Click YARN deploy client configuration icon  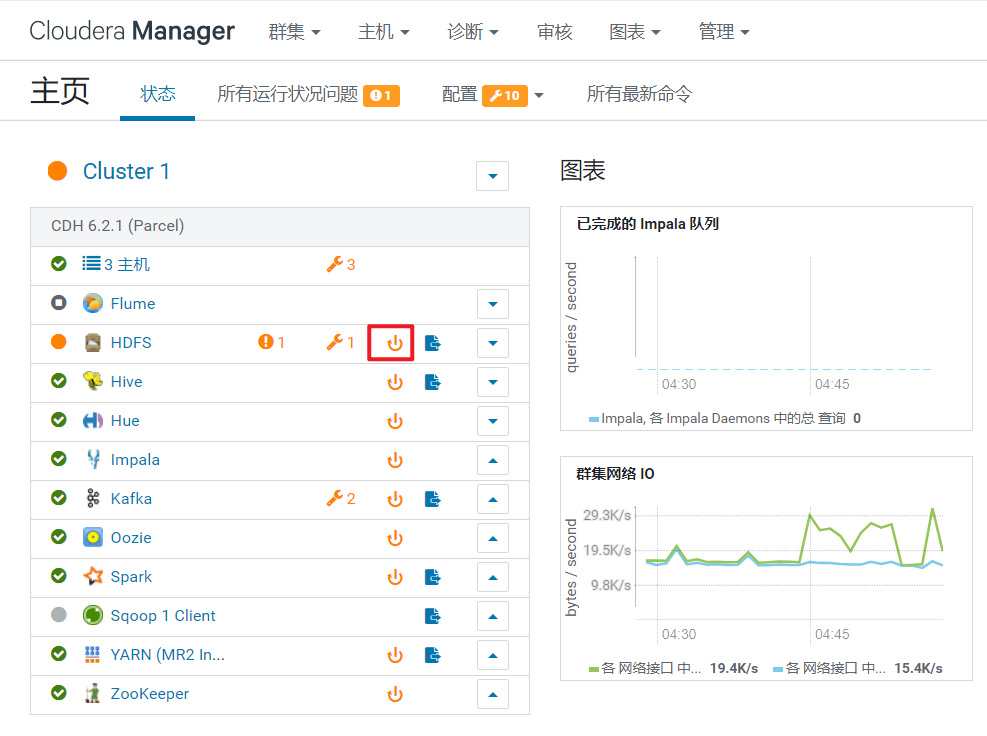point(432,655)
